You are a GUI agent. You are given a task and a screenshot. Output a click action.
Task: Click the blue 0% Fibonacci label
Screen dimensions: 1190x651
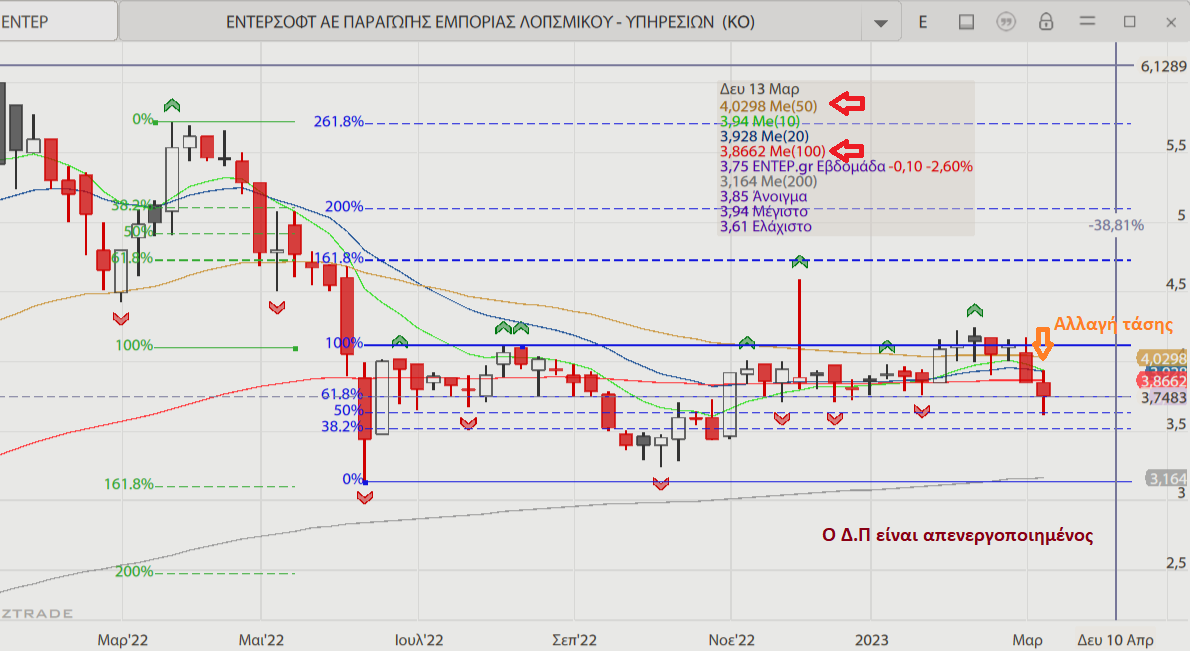352,479
